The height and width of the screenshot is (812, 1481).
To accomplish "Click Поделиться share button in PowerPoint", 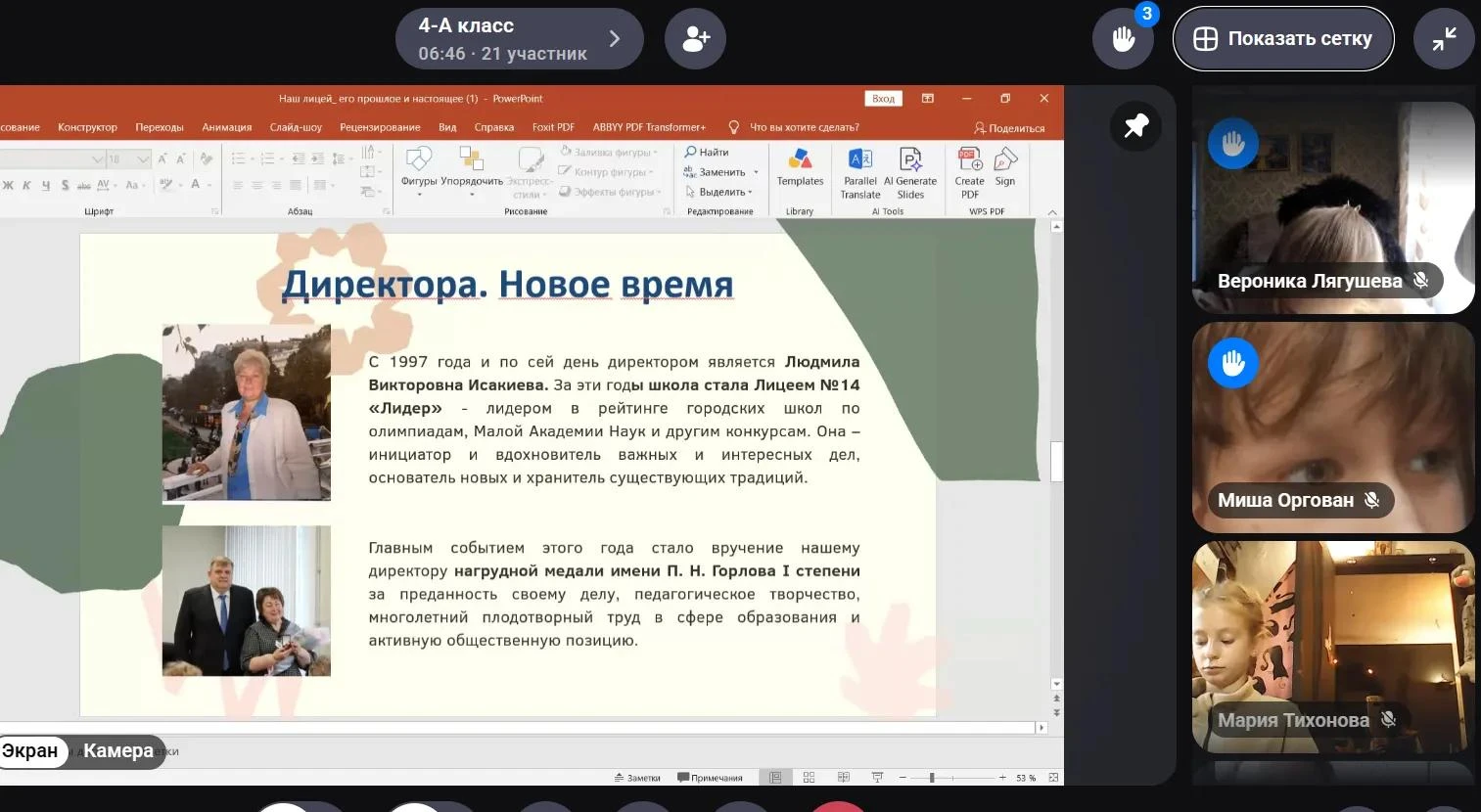I will coord(1009,128).
